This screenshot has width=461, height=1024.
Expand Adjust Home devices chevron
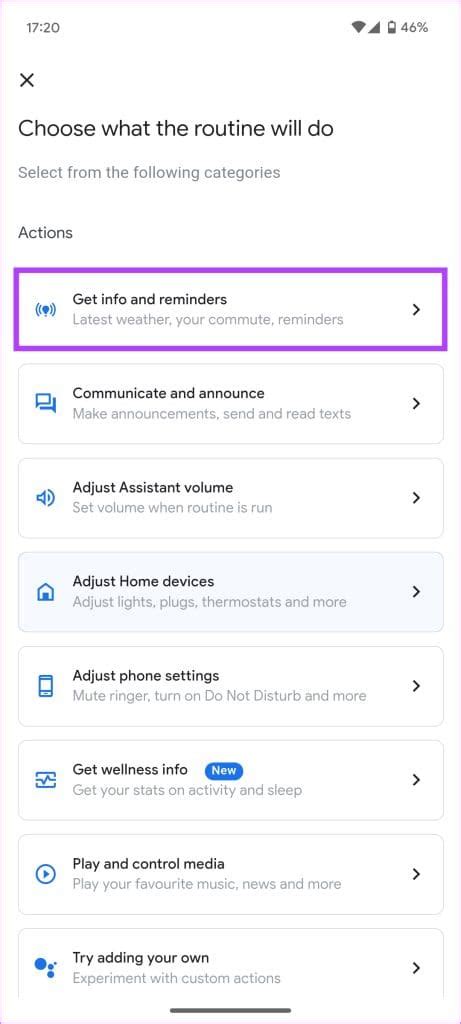click(x=417, y=592)
